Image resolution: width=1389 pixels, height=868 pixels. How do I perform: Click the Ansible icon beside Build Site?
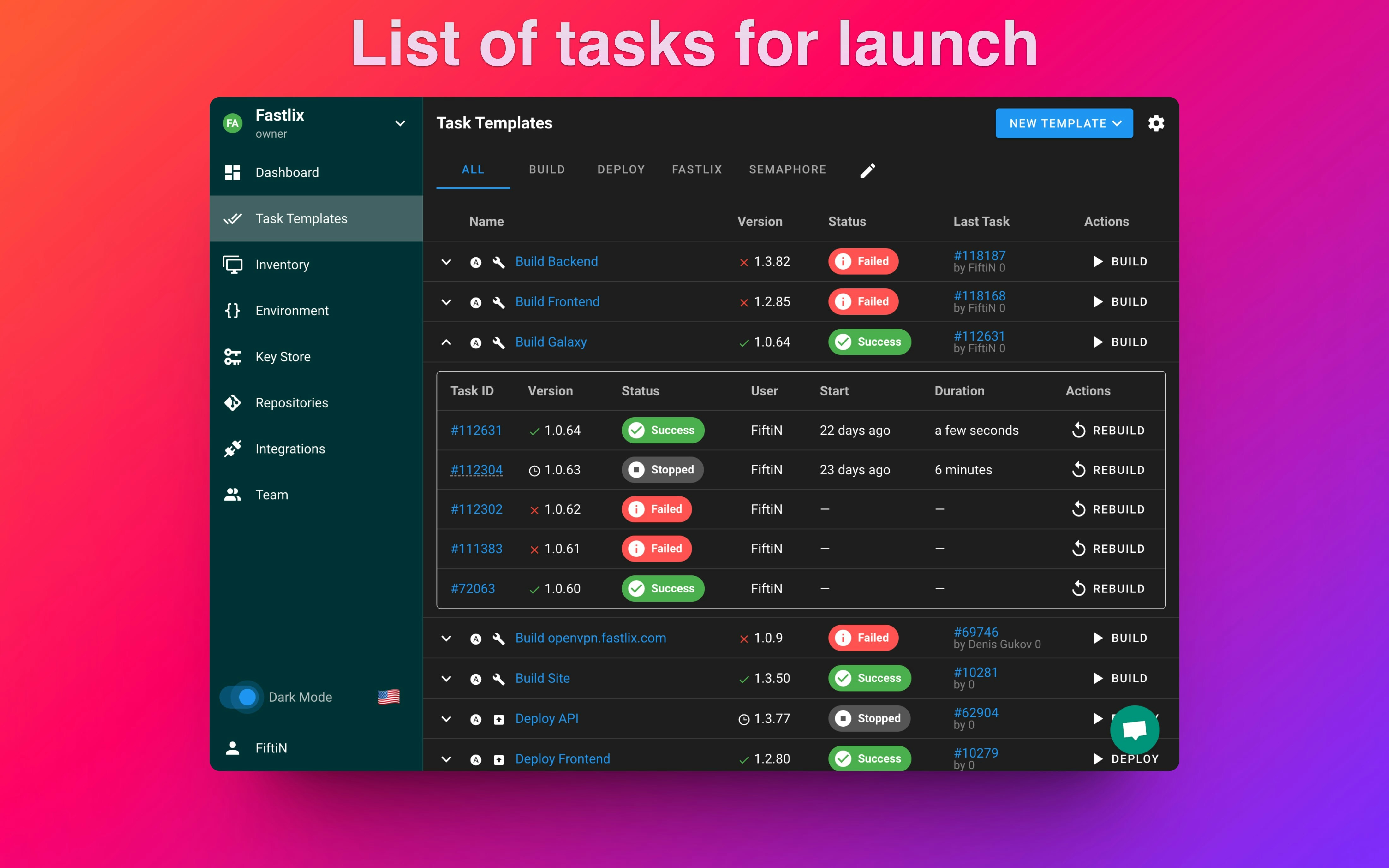pyautogui.click(x=476, y=679)
